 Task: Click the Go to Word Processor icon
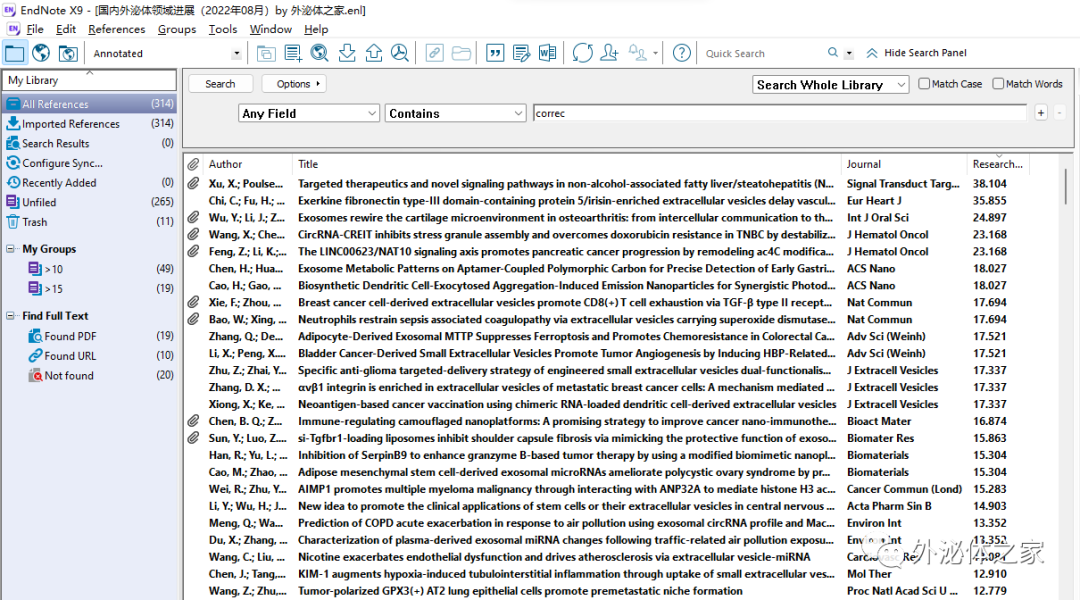(x=548, y=53)
